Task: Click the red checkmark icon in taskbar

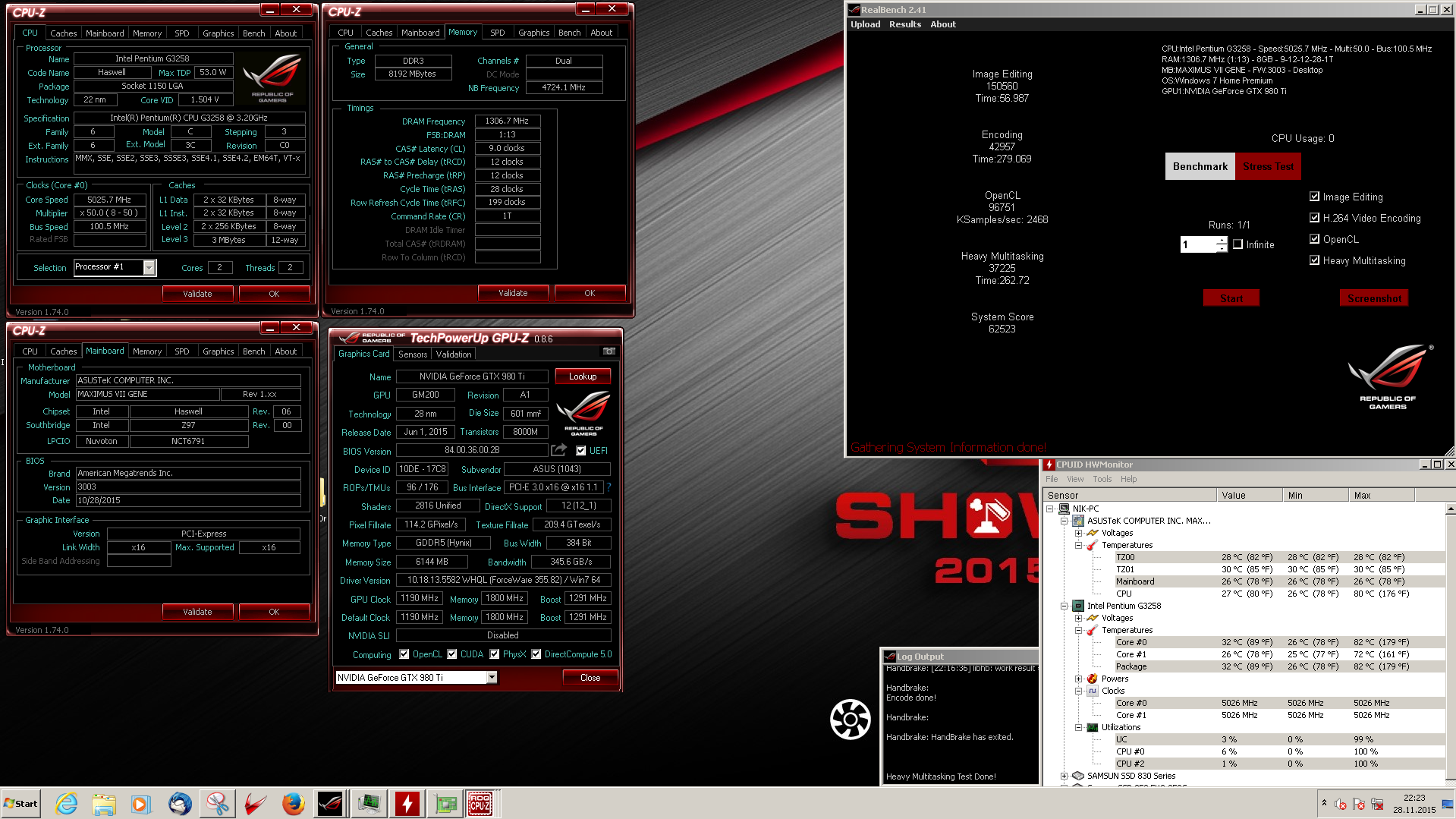Action: pos(256,803)
